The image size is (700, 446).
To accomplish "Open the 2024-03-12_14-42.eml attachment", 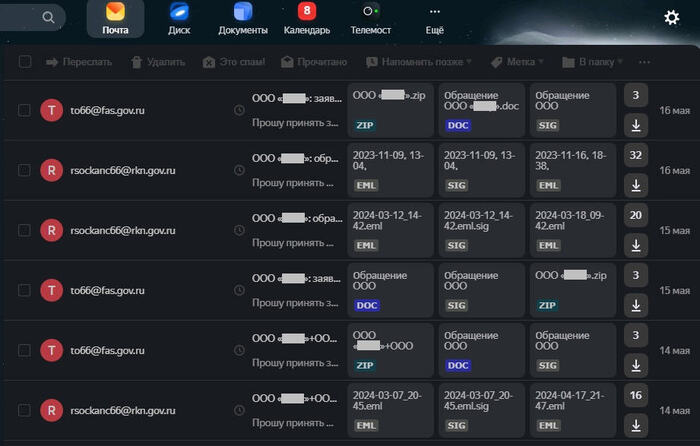I will tap(391, 230).
